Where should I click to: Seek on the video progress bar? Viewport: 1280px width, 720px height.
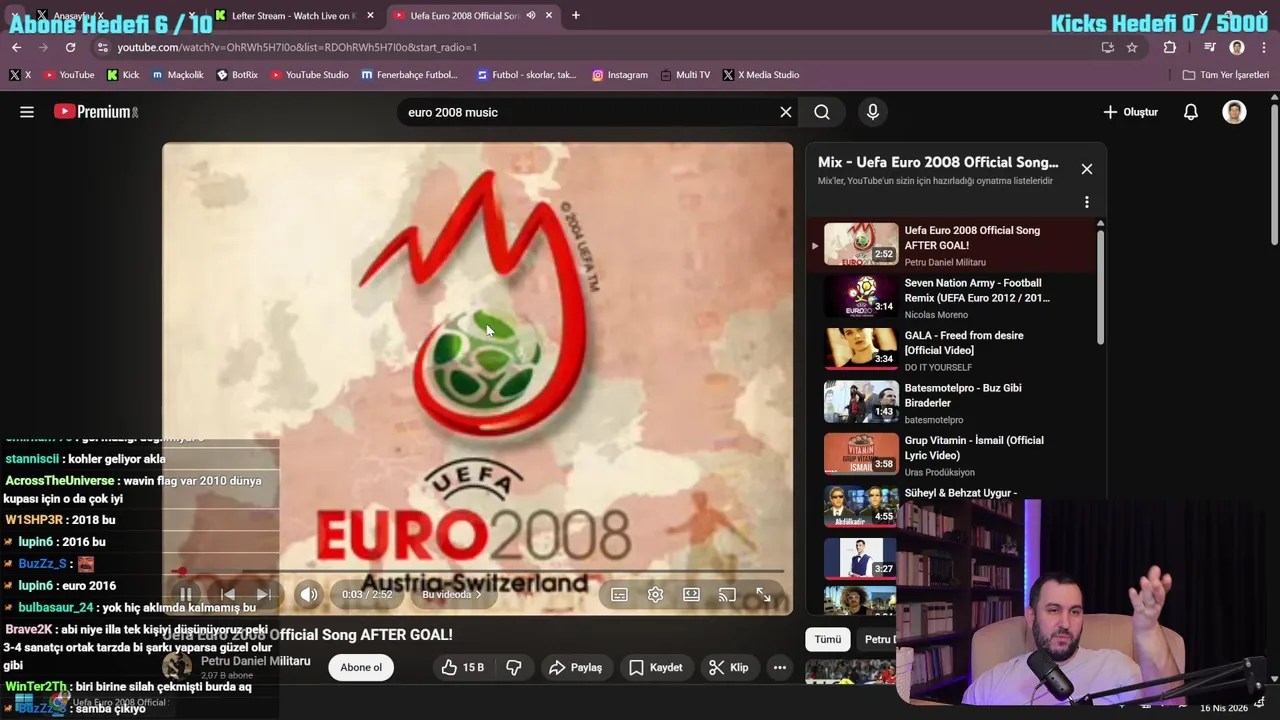coord(478,571)
